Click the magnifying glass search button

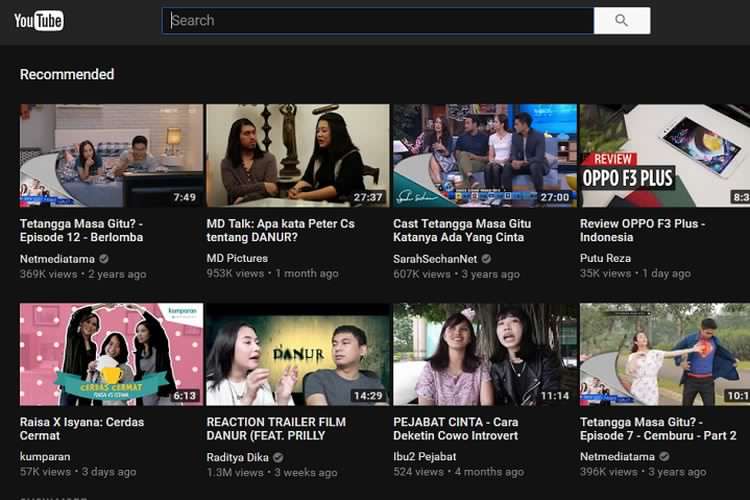click(621, 21)
